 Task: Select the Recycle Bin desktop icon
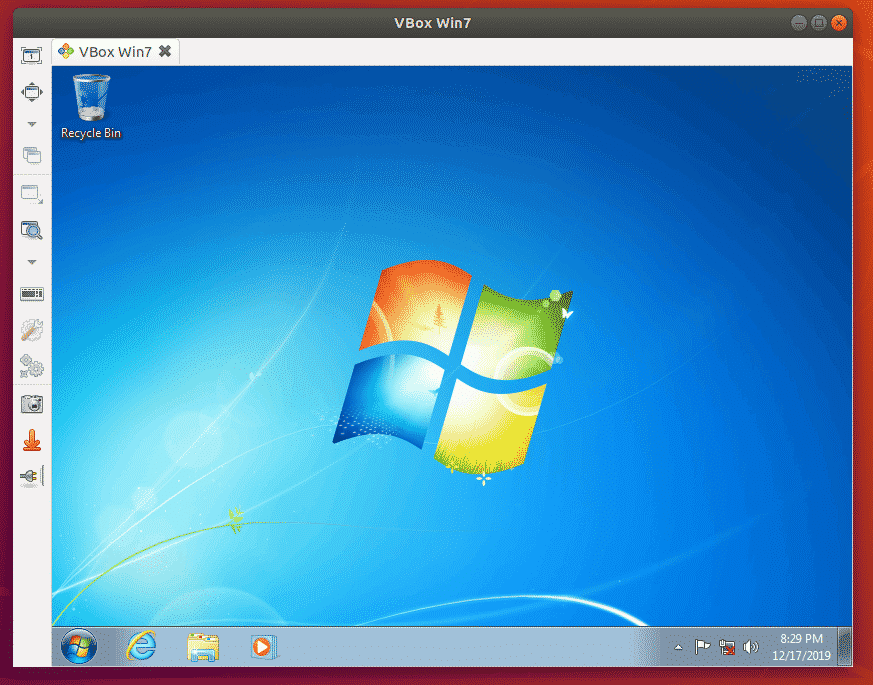pos(91,106)
